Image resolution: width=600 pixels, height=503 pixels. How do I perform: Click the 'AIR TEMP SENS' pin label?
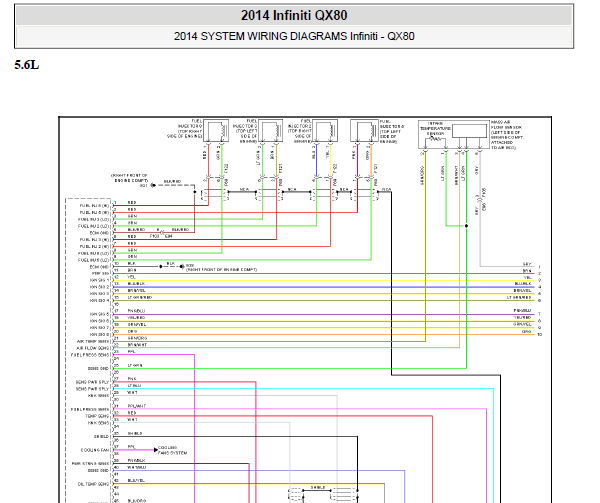(x=93, y=341)
